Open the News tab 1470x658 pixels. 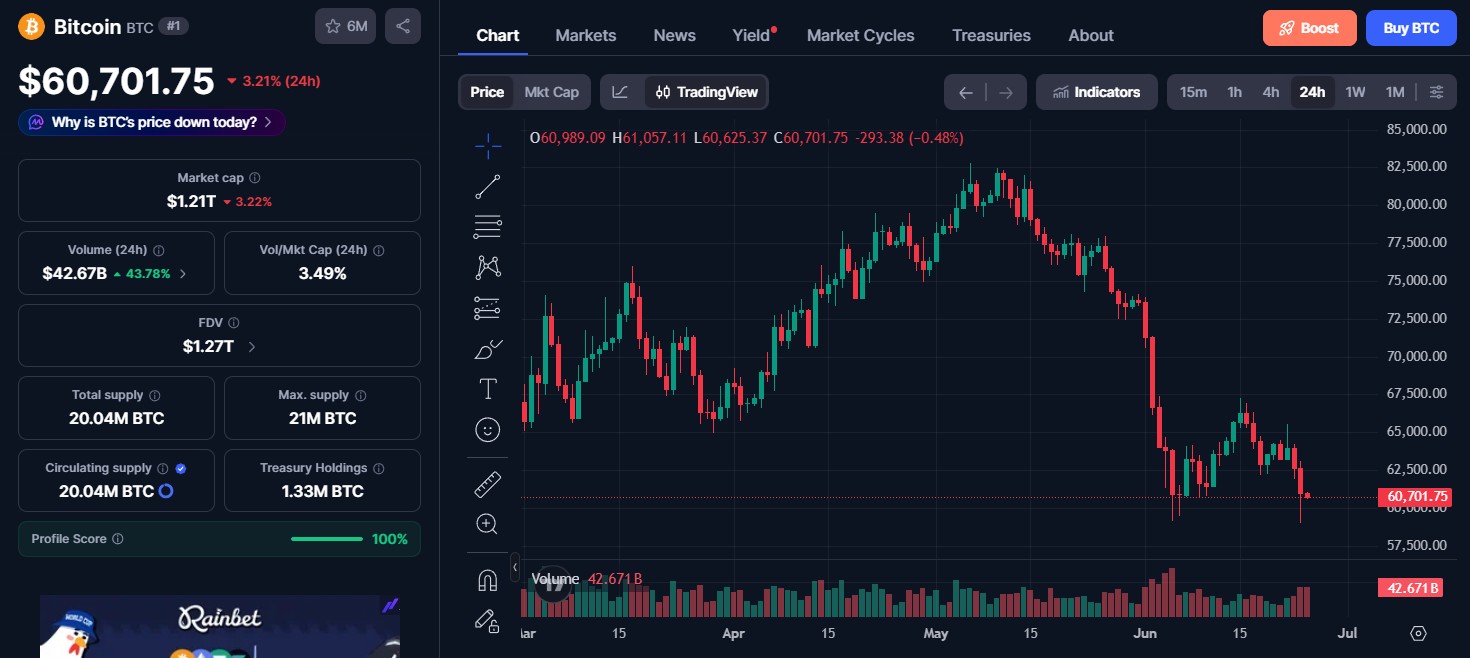(x=675, y=35)
